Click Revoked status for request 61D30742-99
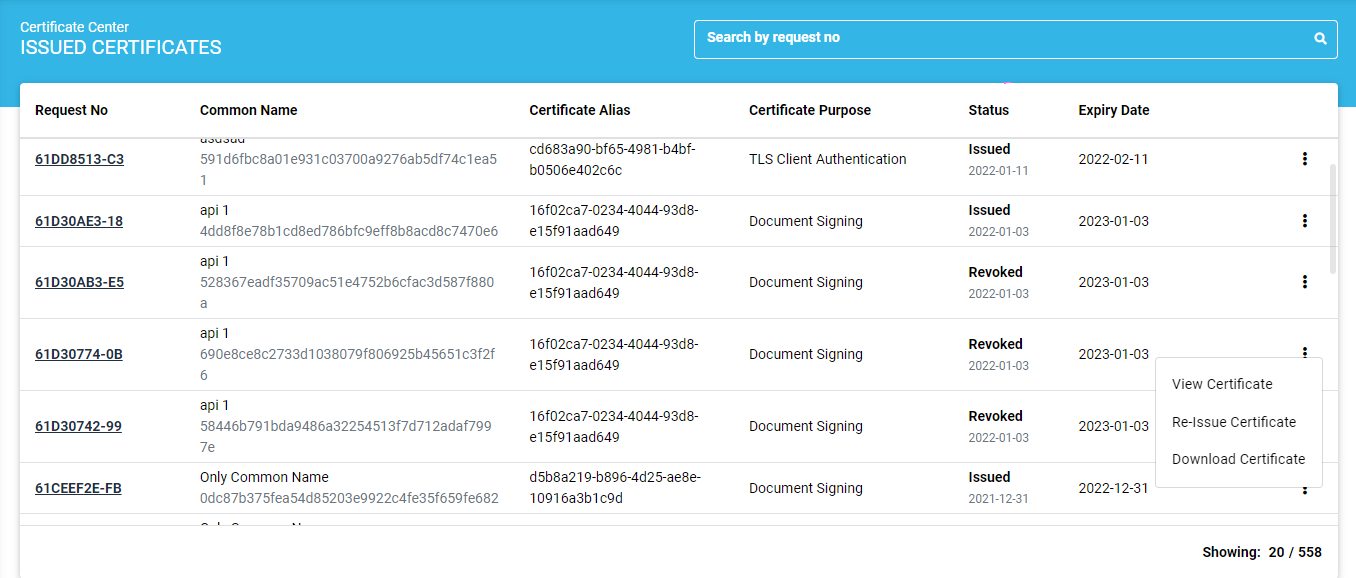 tap(995, 416)
